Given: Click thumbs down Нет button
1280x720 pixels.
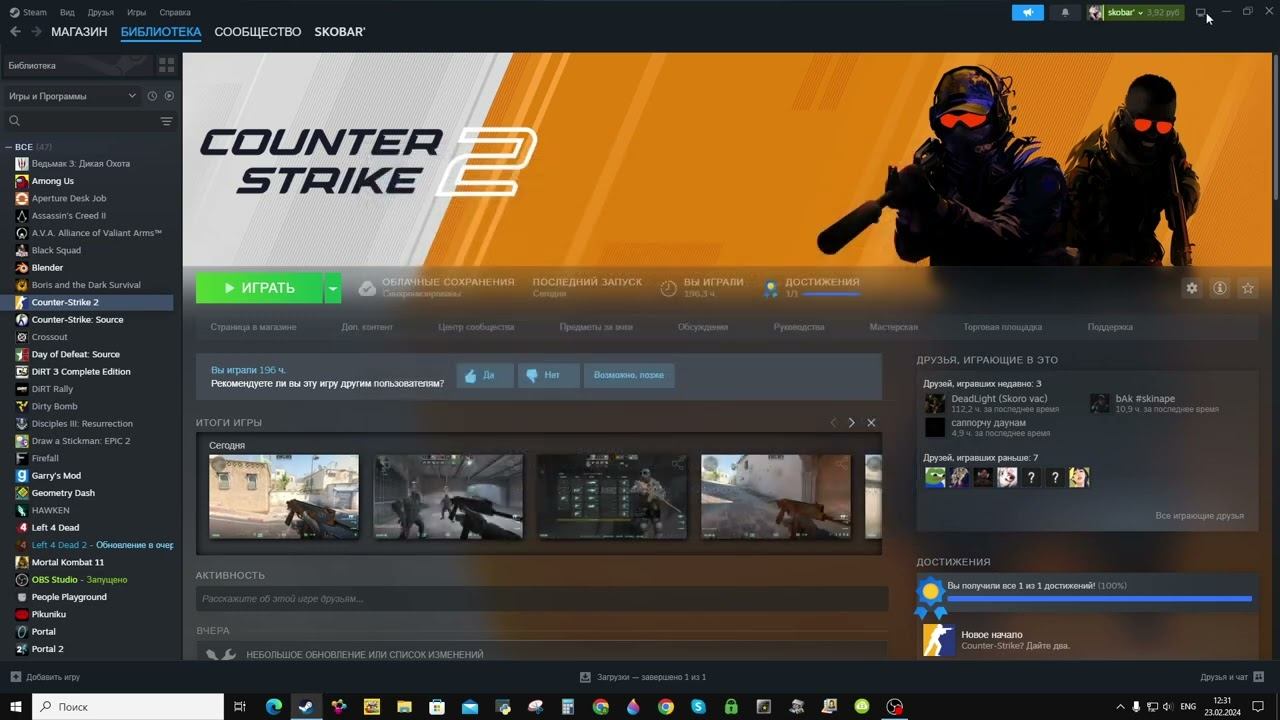Looking at the screenshot, I should (x=548, y=375).
